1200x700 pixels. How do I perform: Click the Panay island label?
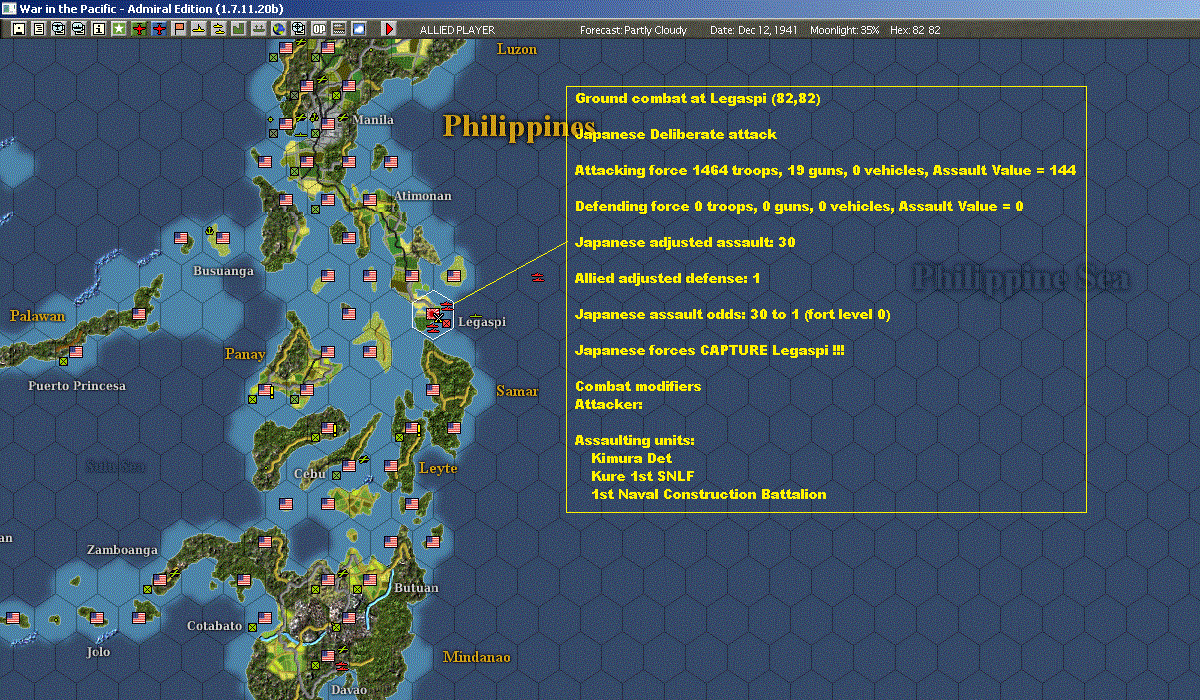pos(245,354)
